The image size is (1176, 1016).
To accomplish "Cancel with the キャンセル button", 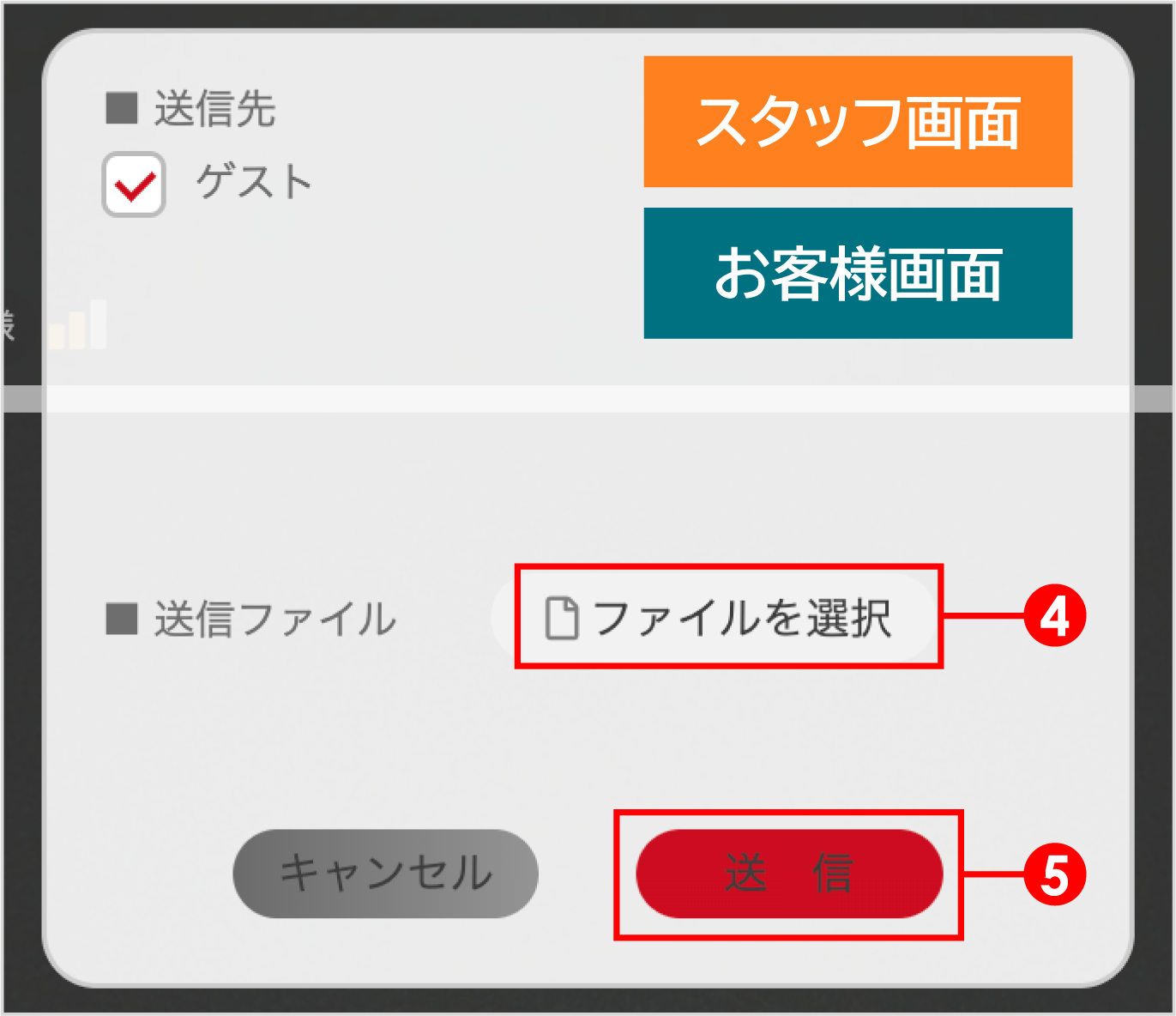I will point(385,874).
